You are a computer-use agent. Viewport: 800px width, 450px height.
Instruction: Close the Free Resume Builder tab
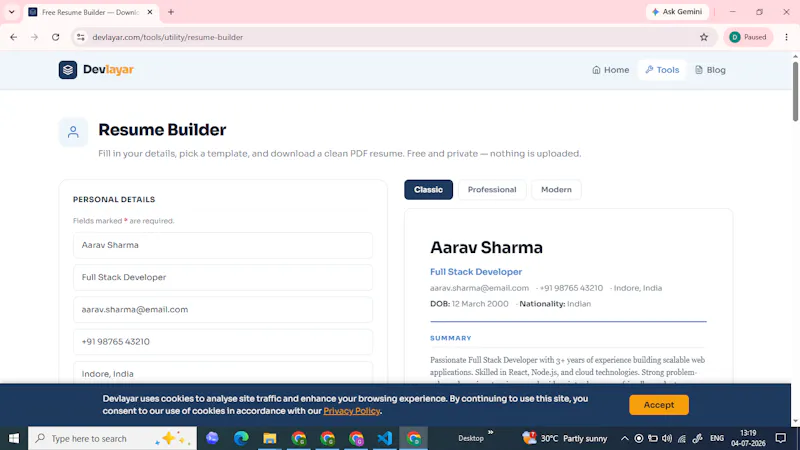150,12
